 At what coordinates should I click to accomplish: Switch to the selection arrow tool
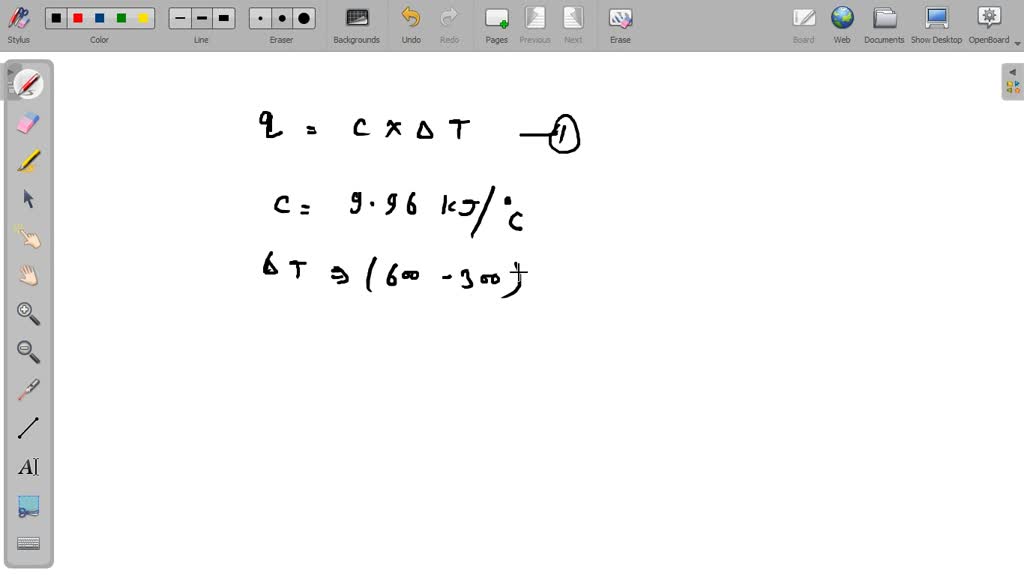pos(27,198)
